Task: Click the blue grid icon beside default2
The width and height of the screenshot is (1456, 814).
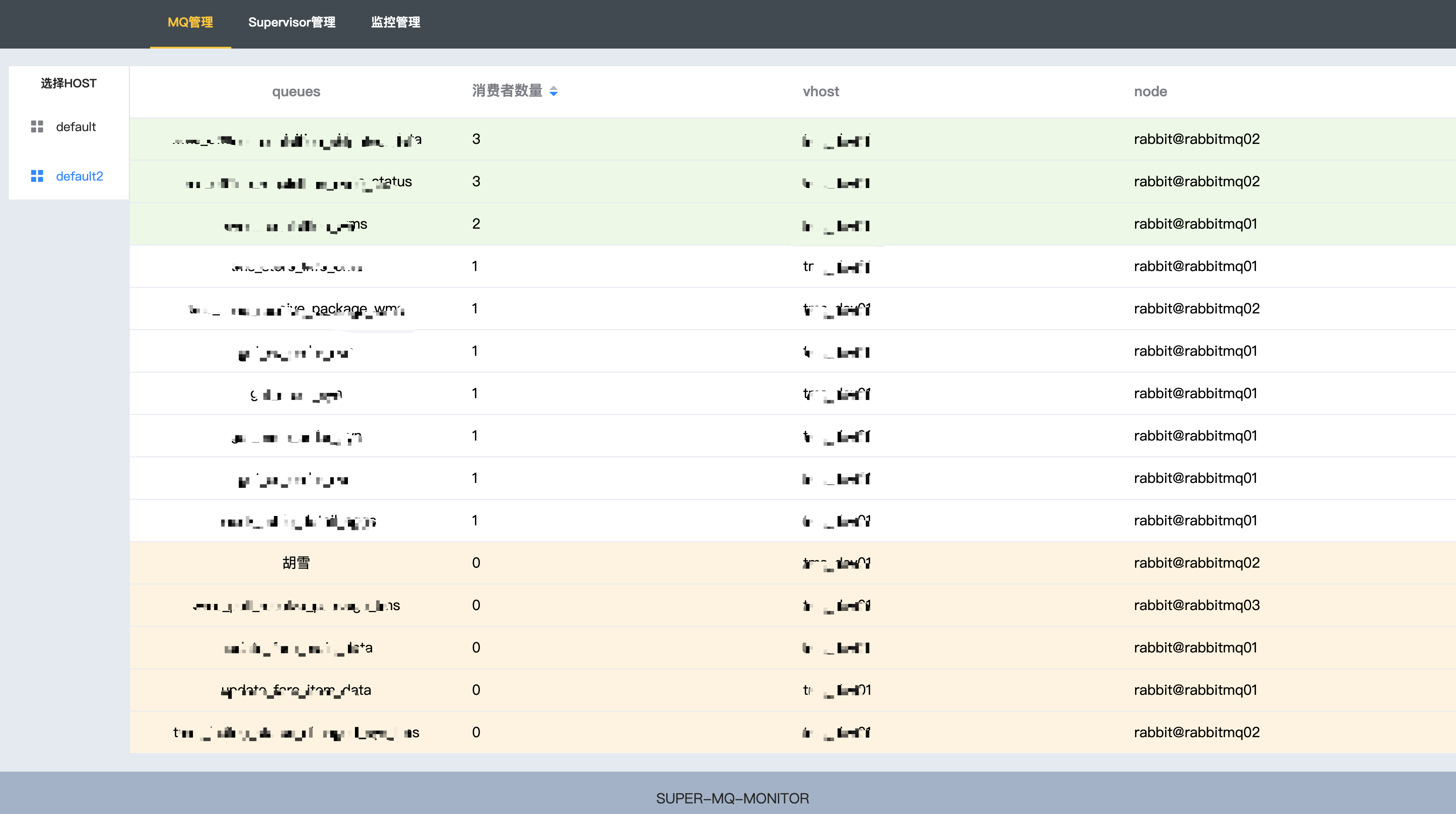Action: click(x=37, y=176)
